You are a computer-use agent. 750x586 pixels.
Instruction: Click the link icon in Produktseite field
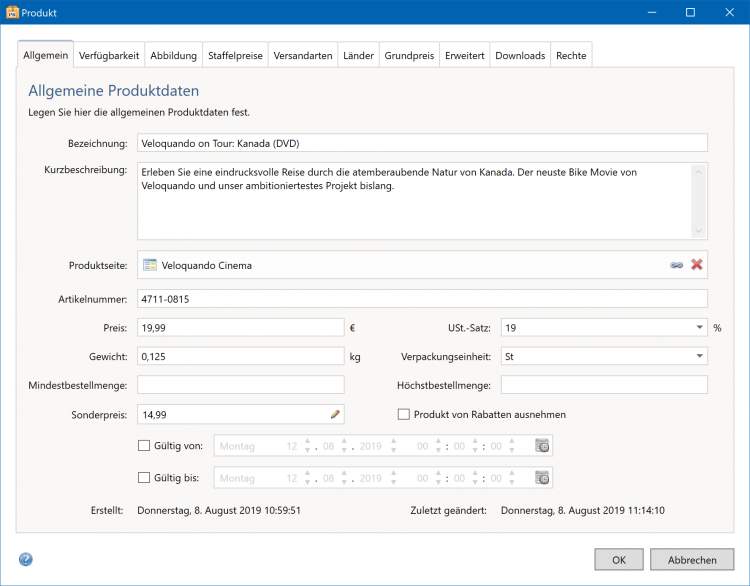pos(677,265)
